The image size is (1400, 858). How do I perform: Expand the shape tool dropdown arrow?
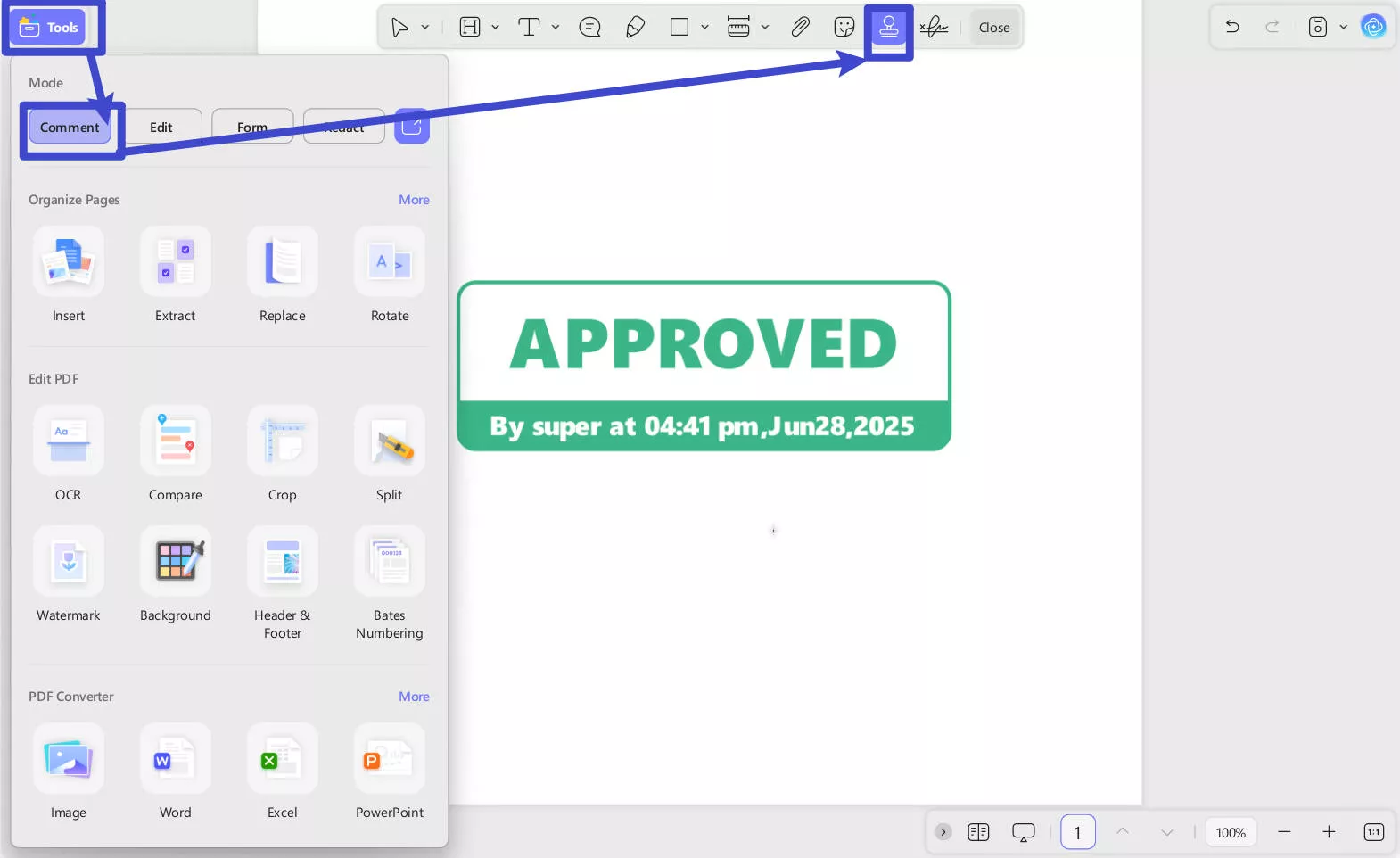[704, 28]
